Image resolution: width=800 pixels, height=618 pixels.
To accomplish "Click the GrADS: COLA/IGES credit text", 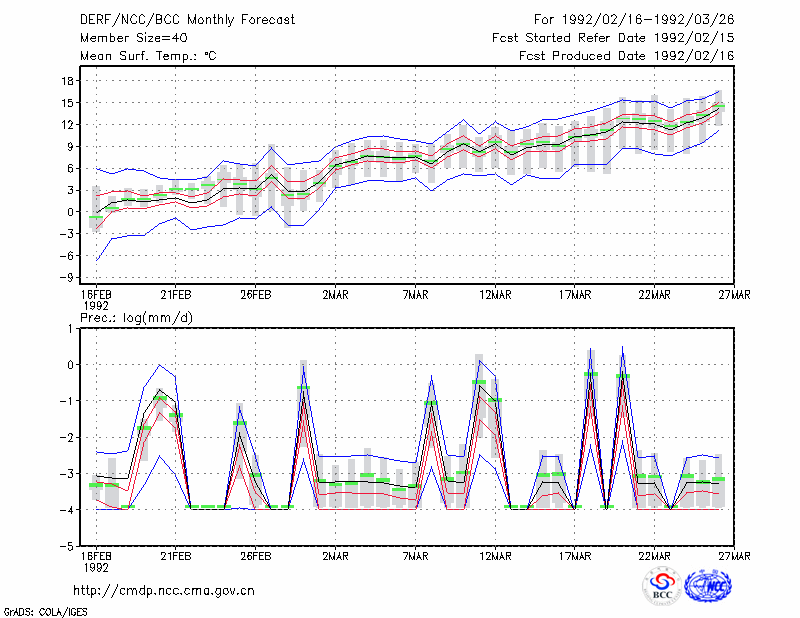I will coord(45,612).
